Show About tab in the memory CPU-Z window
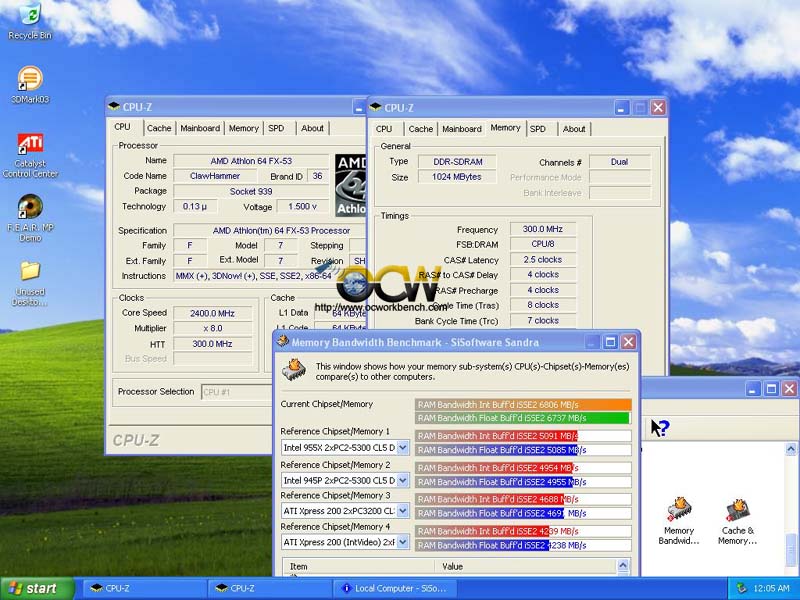Screen dimensions: 800x600 (x=574, y=129)
